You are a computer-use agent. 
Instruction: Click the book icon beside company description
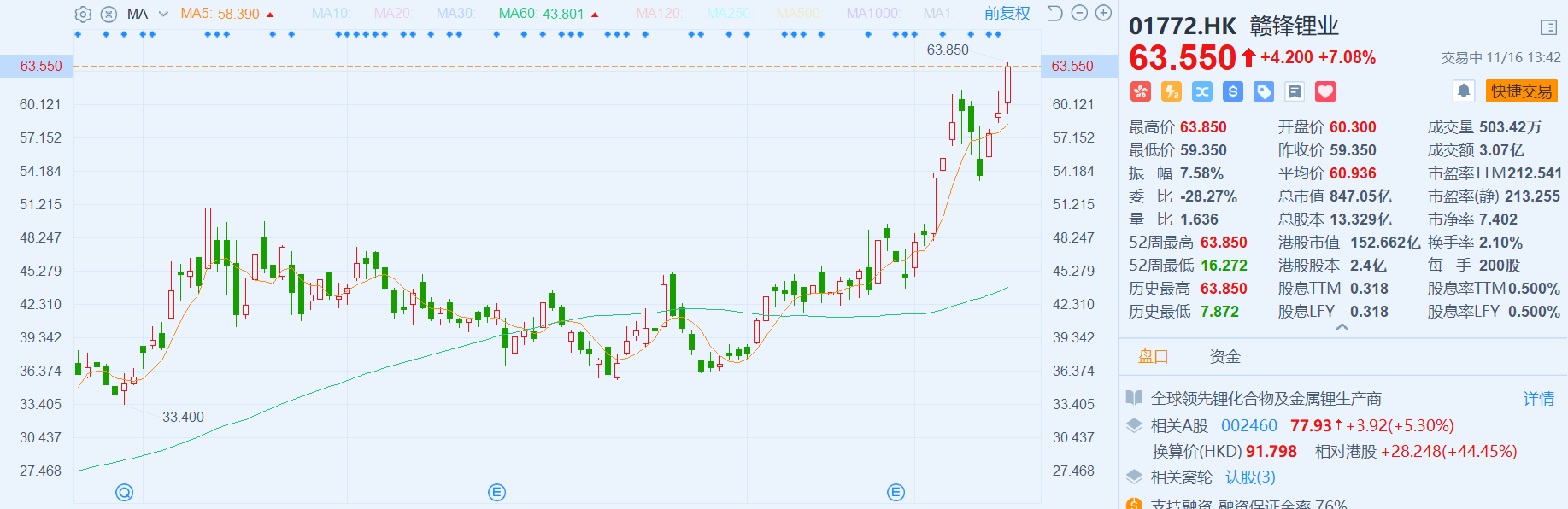coord(1134,398)
